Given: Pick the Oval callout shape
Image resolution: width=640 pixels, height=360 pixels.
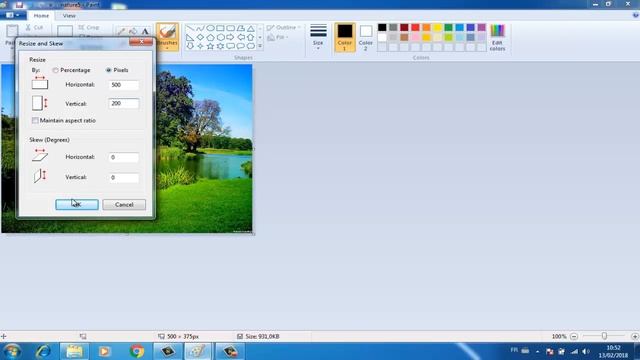Looking at the screenshot, I should point(241,46).
